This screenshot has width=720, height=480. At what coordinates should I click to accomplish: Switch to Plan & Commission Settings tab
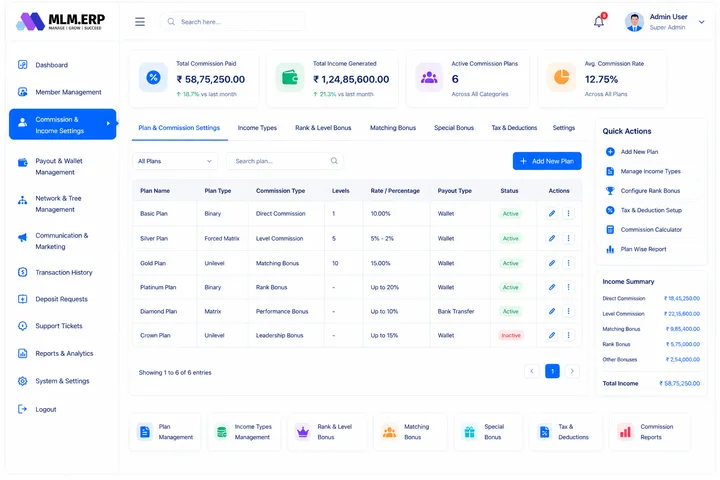pos(179,128)
